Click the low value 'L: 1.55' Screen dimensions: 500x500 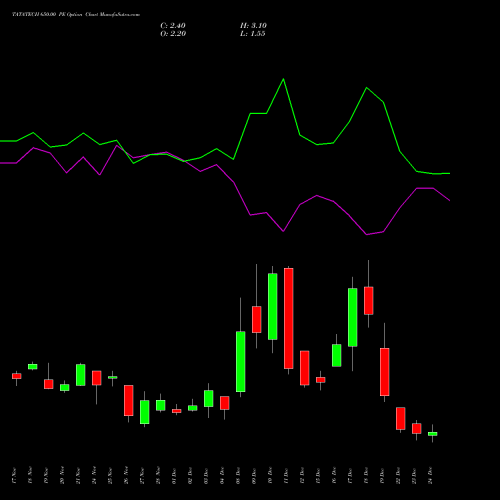(x=253, y=34)
